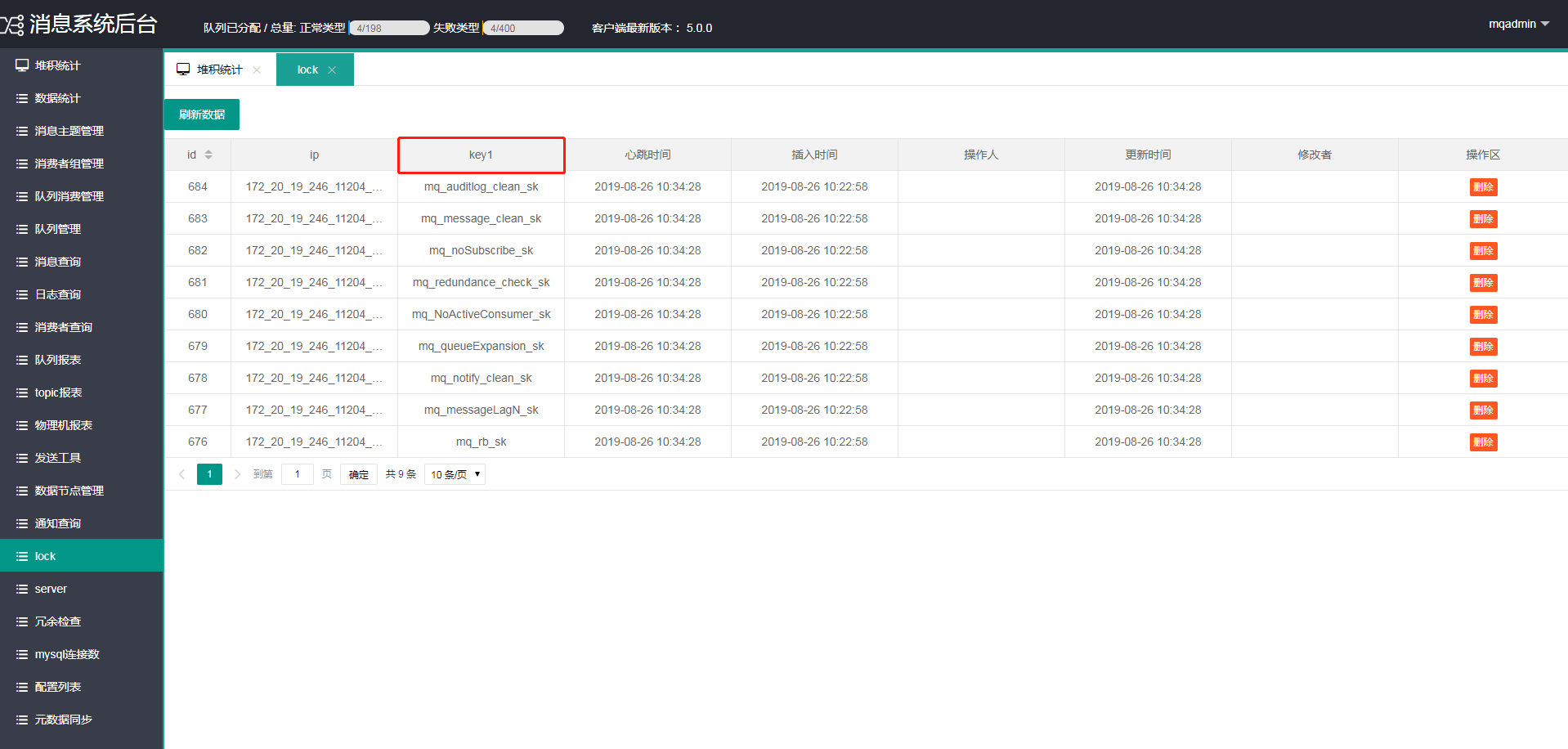Click the 心跳时间 column header

pos(648,155)
